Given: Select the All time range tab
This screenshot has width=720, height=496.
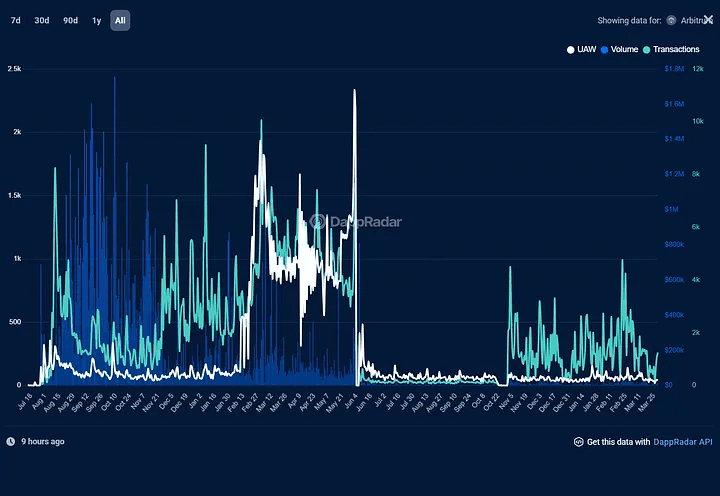Looking at the screenshot, I should pyautogui.click(x=120, y=21).
